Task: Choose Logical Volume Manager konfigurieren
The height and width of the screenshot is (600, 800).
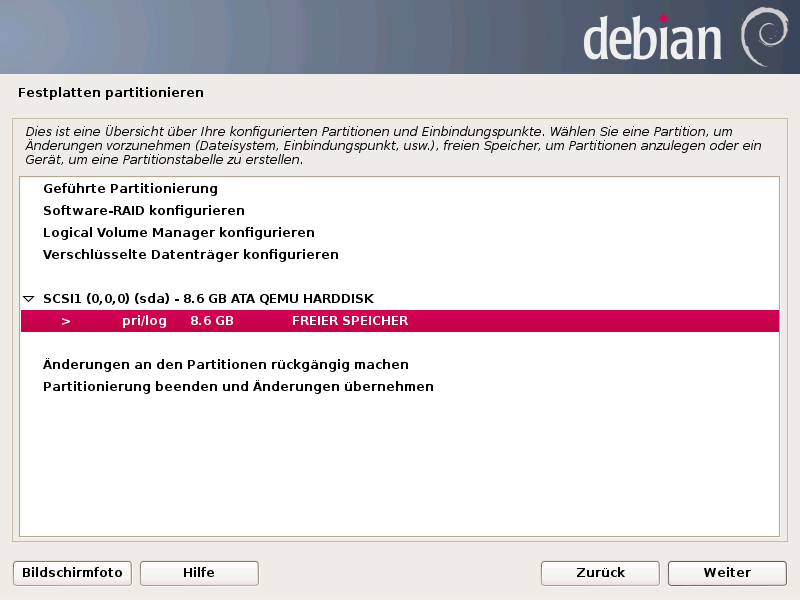Action: tap(179, 233)
